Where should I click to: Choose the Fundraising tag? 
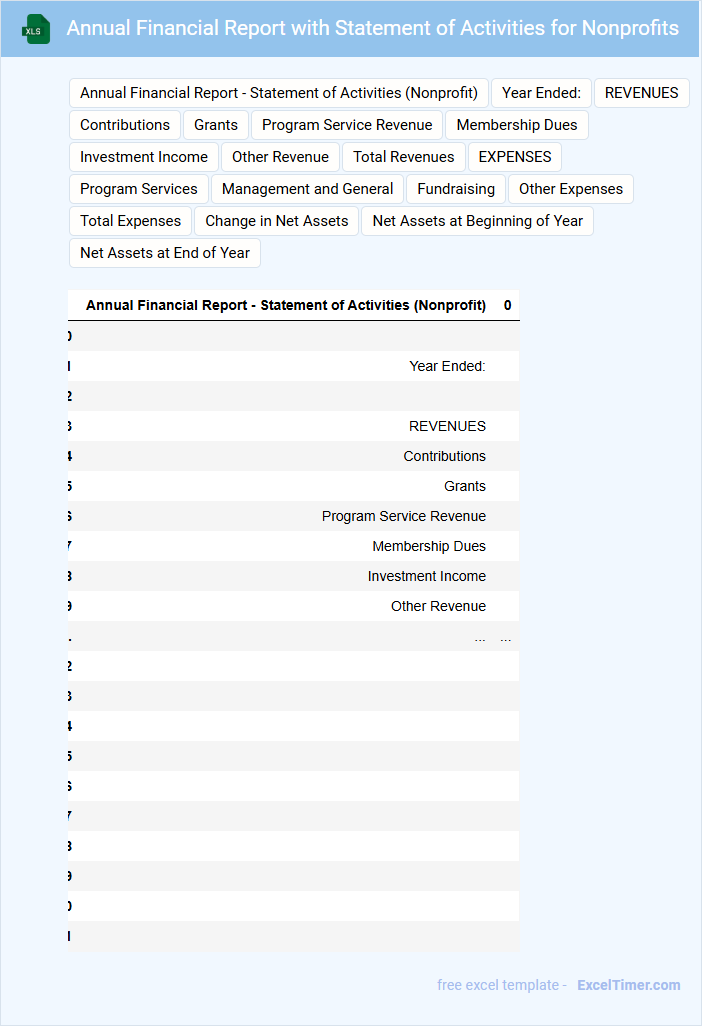[x=456, y=189]
